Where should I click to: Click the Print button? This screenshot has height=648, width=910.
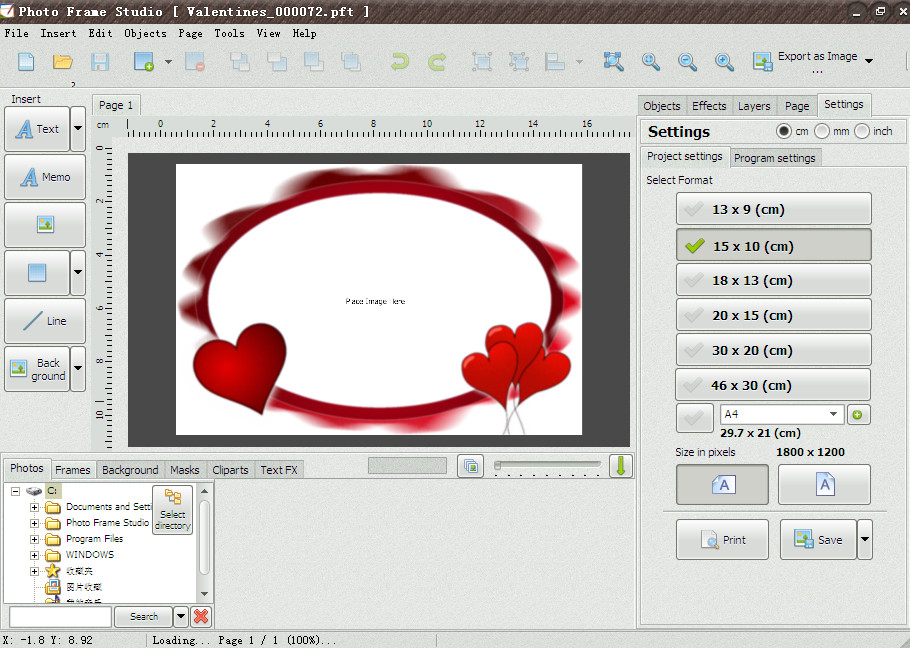click(722, 540)
